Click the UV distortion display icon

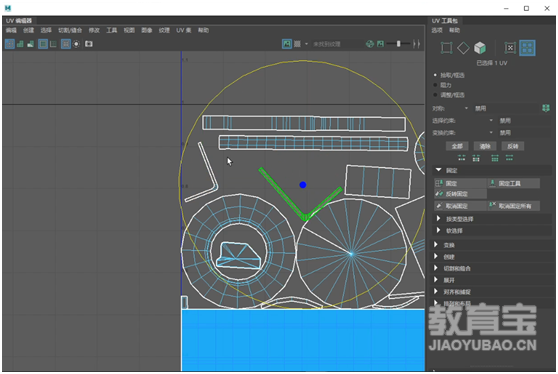click(31, 44)
